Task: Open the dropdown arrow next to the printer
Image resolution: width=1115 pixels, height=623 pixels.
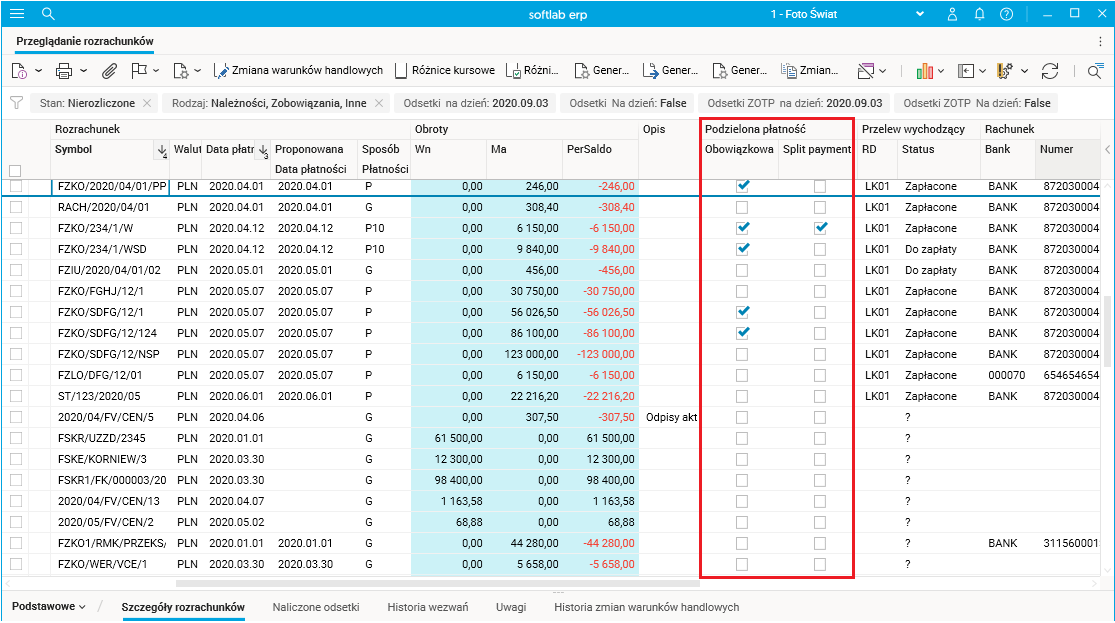Action: [84, 71]
